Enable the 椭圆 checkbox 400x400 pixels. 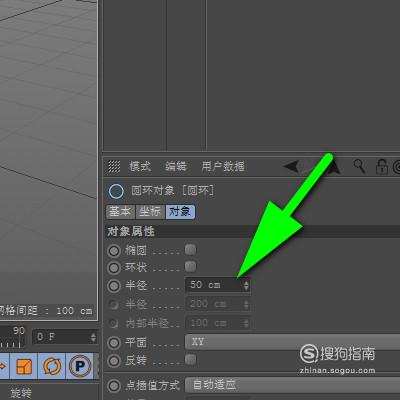coord(190,249)
